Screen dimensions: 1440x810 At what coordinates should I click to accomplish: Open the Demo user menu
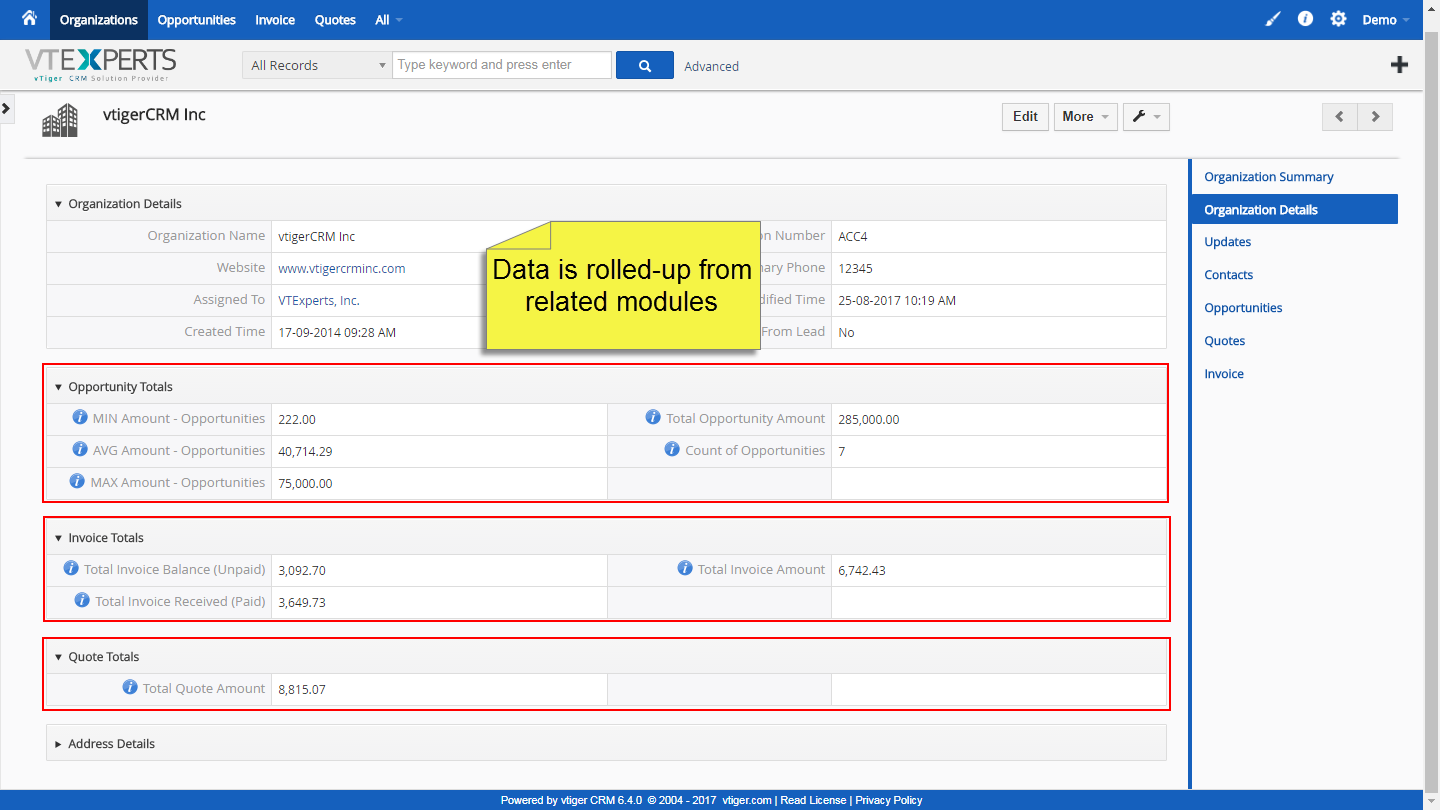1386,20
